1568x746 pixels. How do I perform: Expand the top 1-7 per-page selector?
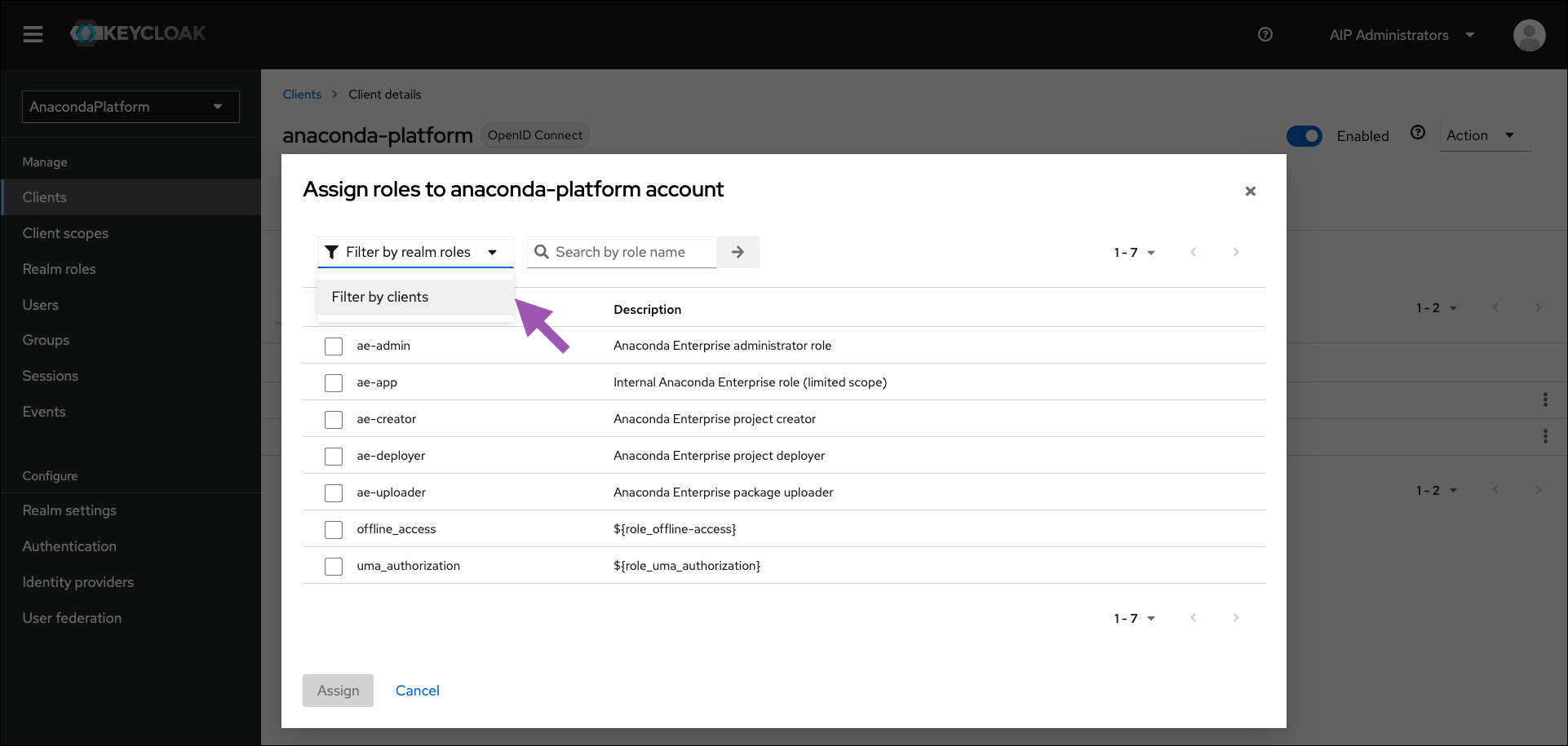(1134, 253)
